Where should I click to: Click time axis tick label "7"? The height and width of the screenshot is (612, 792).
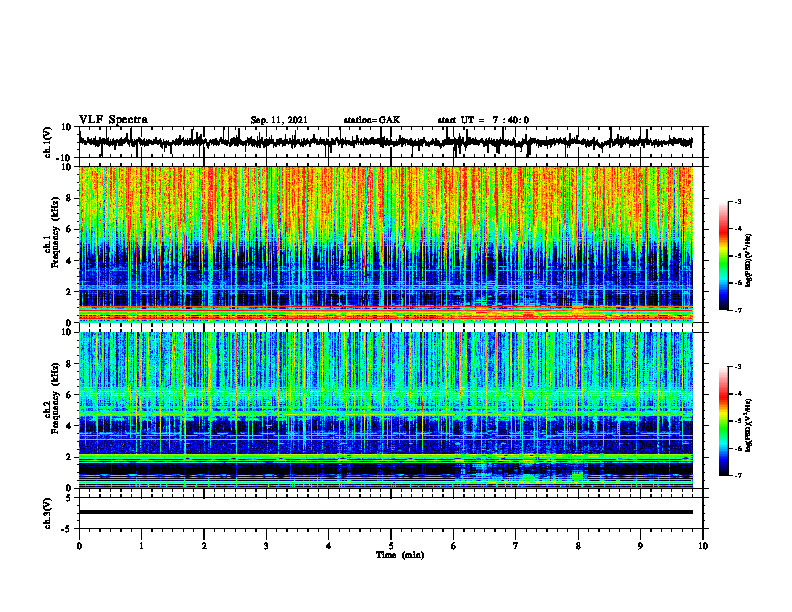coord(516,546)
